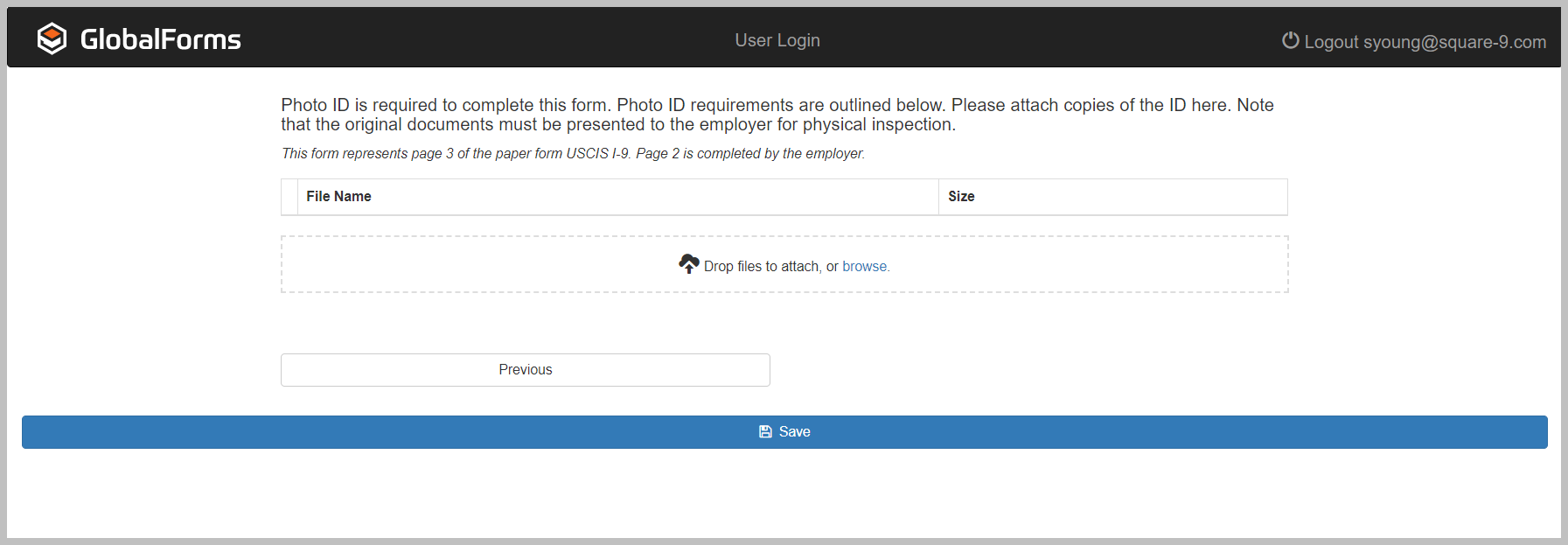This screenshot has width=1568, height=545.
Task: Click the empty leading column header cell
Action: pyautogui.click(x=289, y=197)
